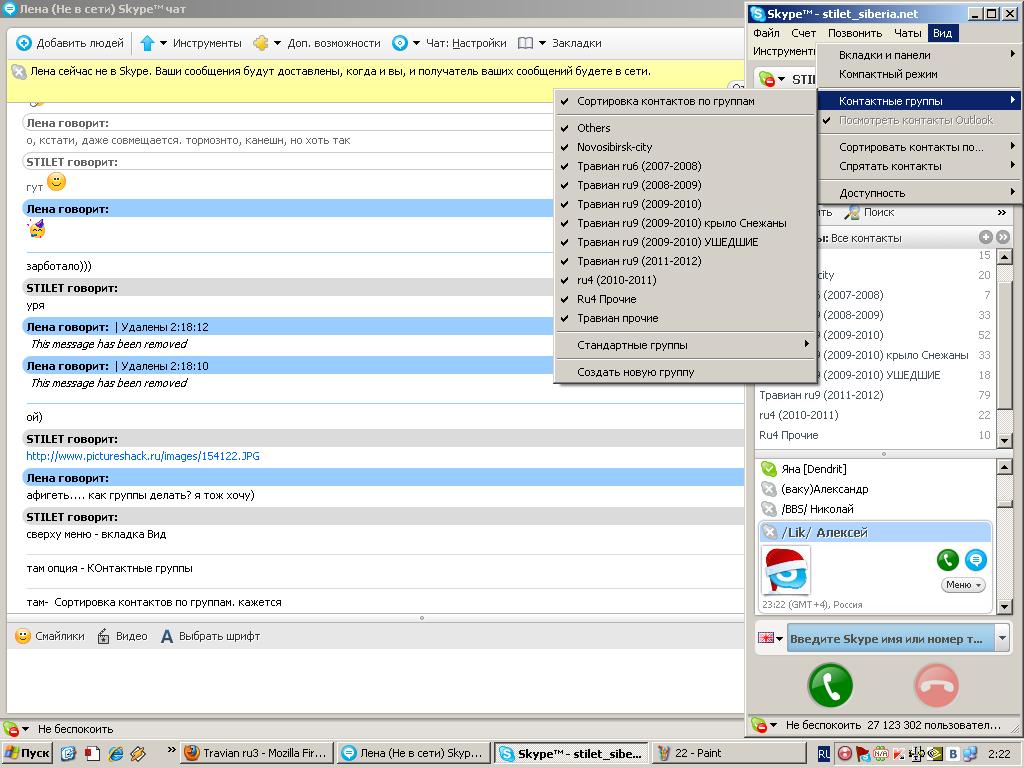Click the offline icon beside (ваку)Александр
The height and width of the screenshot is (768, 1024).
[768, 489]
